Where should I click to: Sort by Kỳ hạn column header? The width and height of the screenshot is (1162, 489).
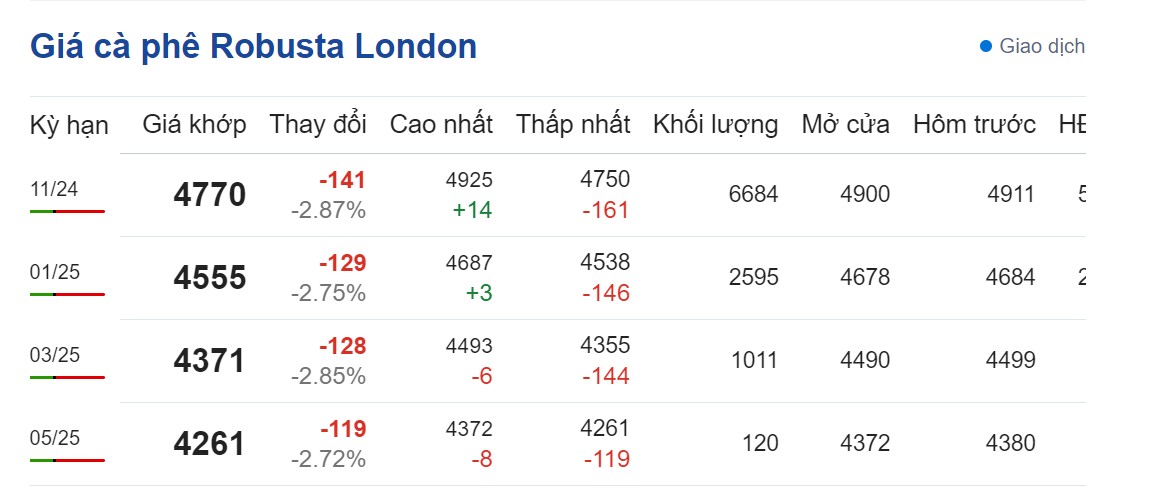[x=69, y=125]
